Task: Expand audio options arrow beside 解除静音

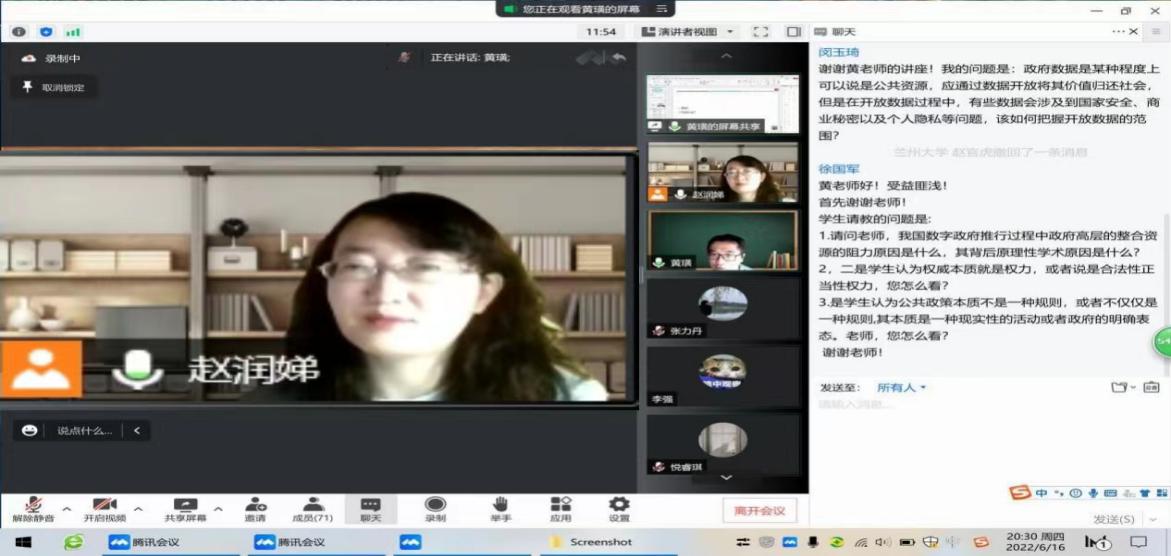Action: [67, 509]
